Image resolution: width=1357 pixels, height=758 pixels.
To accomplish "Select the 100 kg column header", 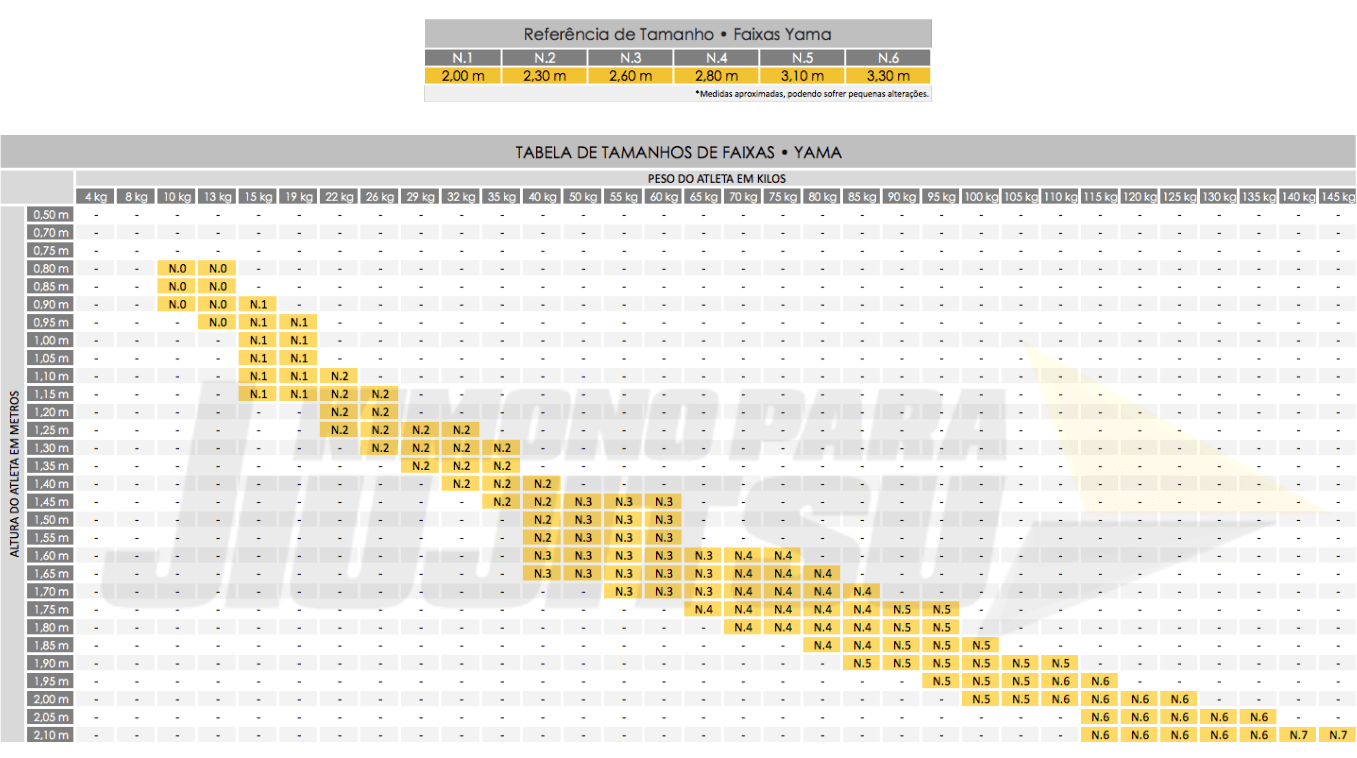I will coord(980,196).
